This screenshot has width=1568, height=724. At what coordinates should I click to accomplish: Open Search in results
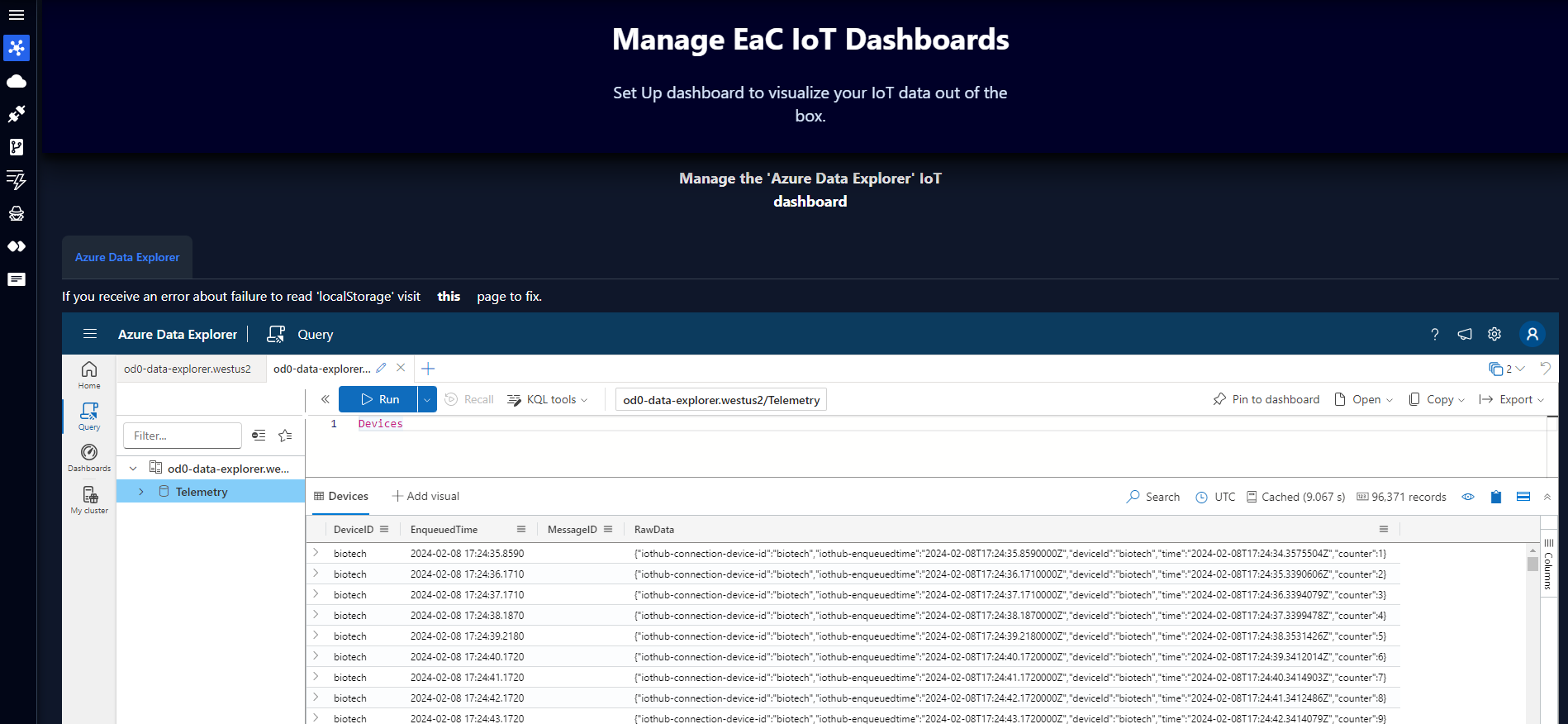click(x=1153, y=497)
